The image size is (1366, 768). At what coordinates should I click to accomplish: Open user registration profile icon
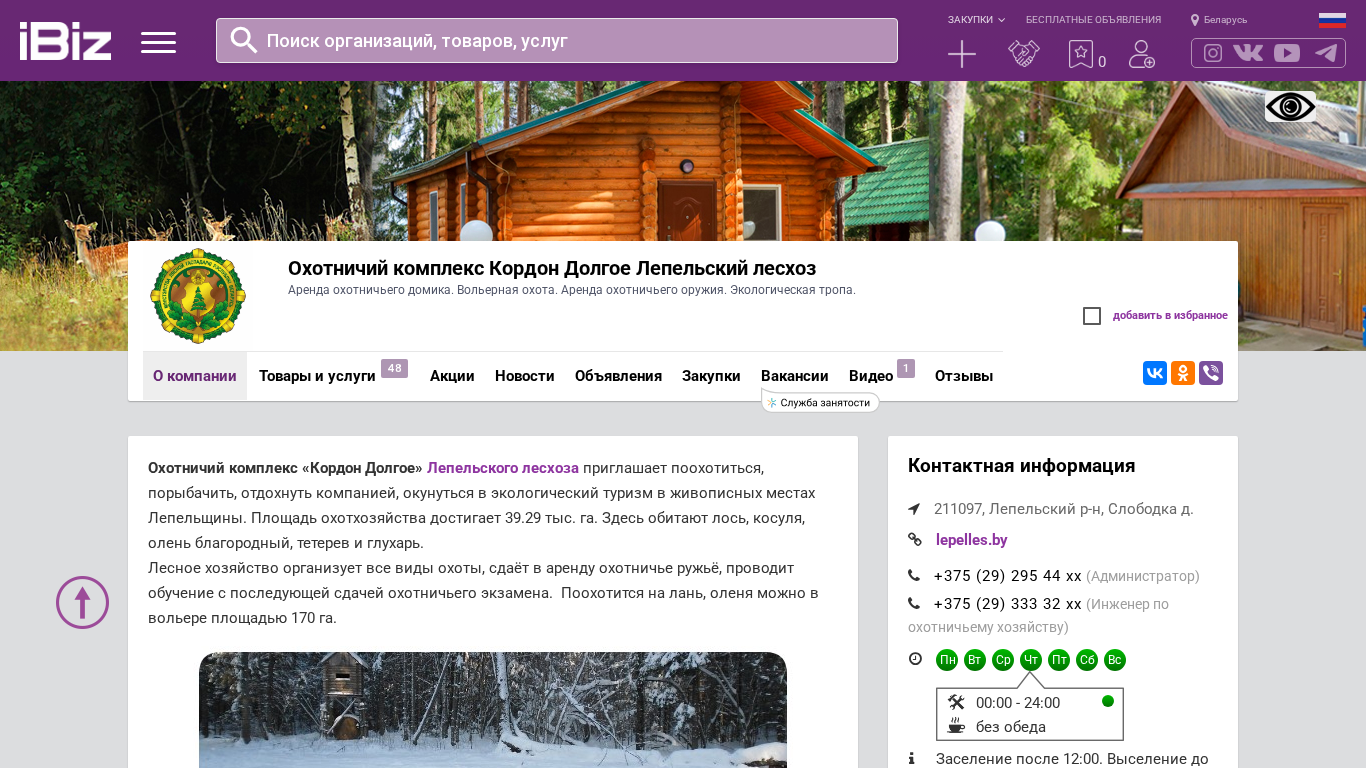click(x=1142, y=54)
